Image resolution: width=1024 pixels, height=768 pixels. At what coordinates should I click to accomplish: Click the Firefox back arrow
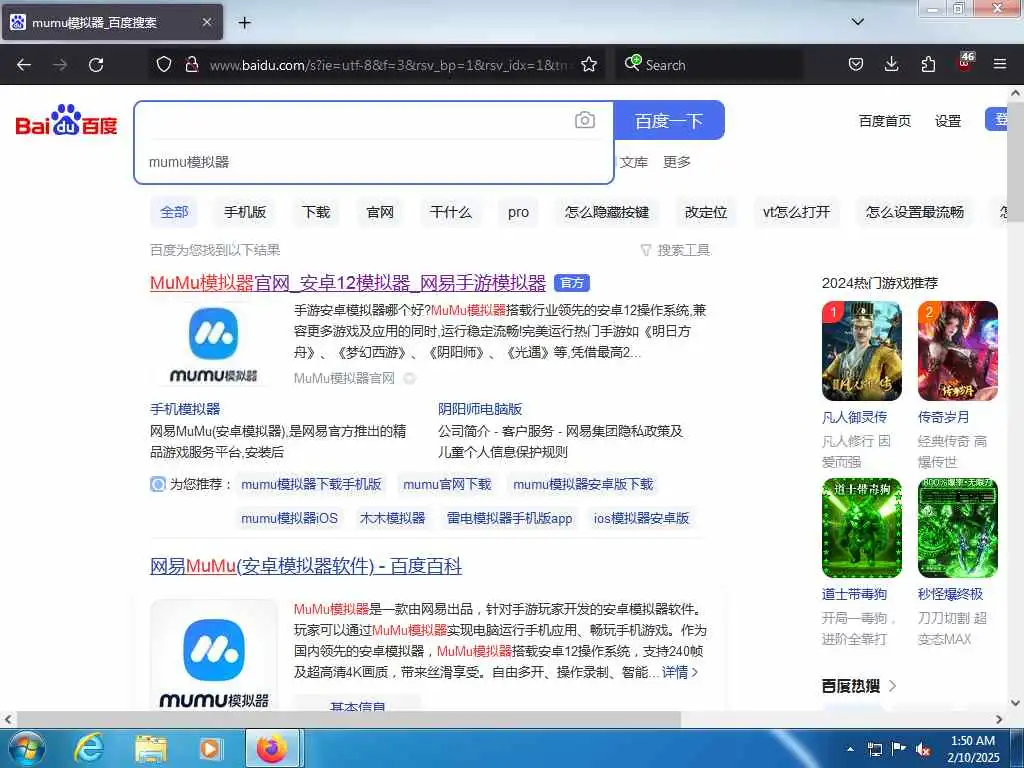coord(24,65)
